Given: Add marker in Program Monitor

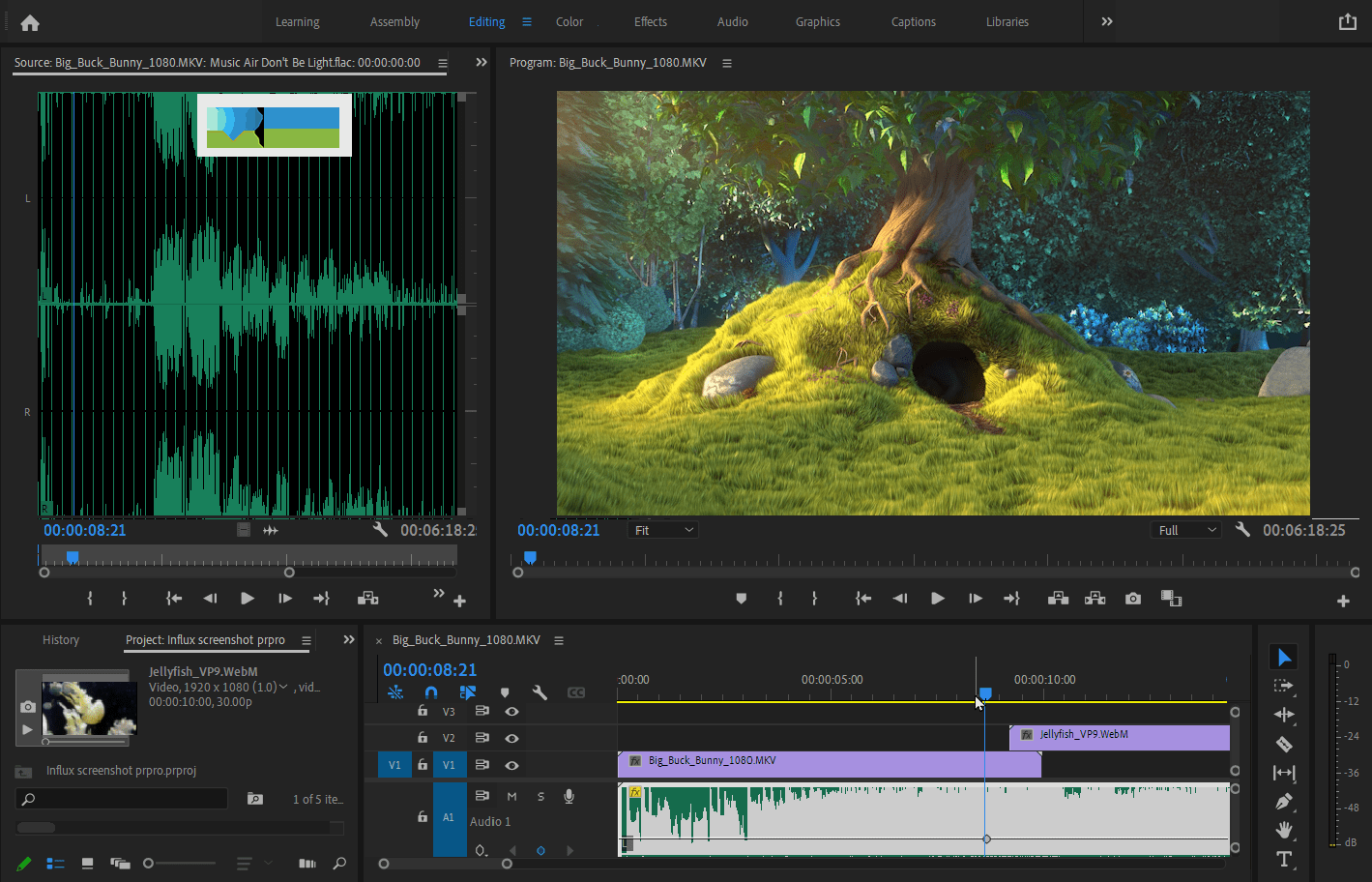Looking at the screenshot, I should (742, 599).
